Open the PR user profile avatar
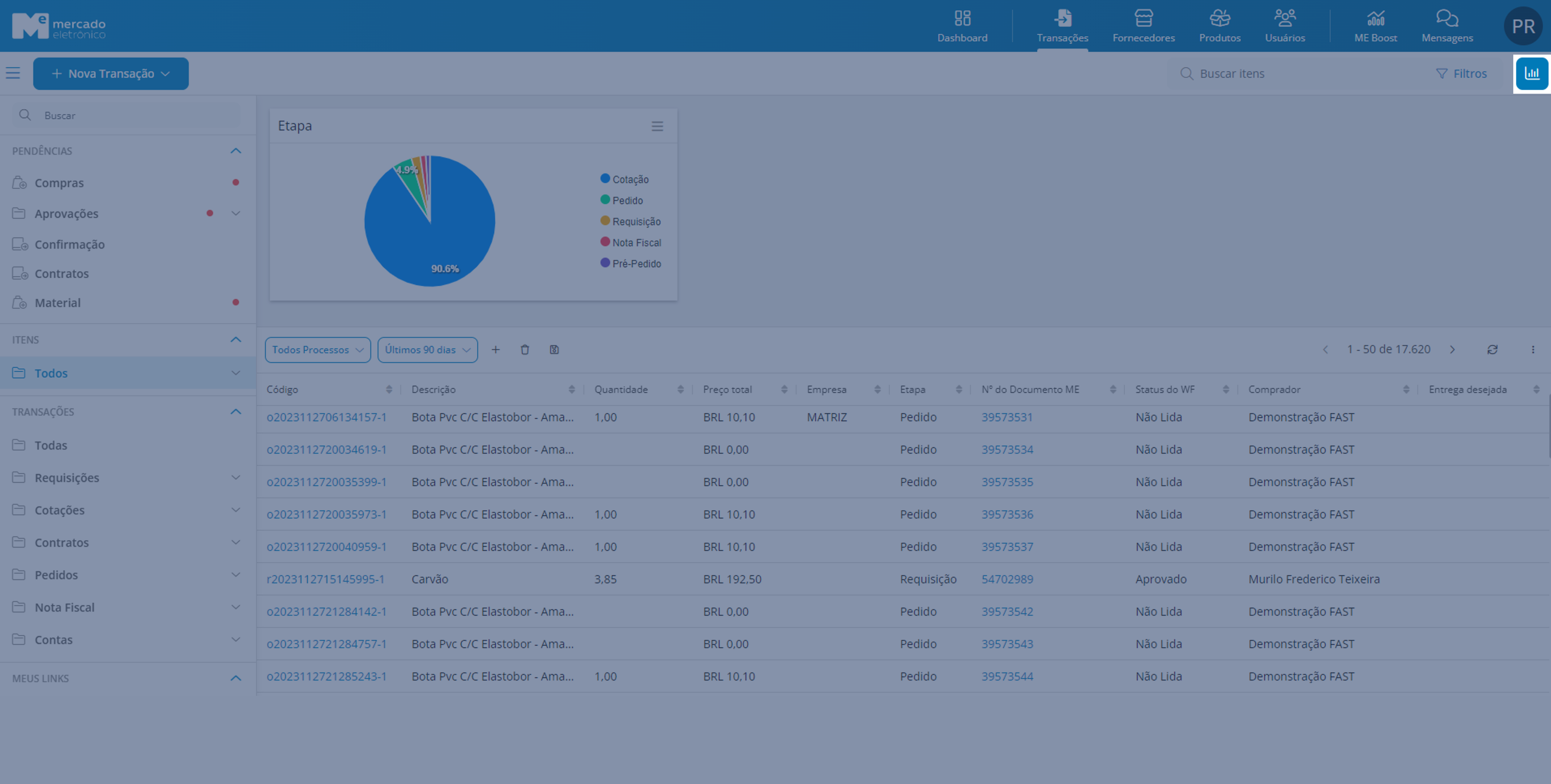This screenshot has width=1551, height=784. [1523, 26]
